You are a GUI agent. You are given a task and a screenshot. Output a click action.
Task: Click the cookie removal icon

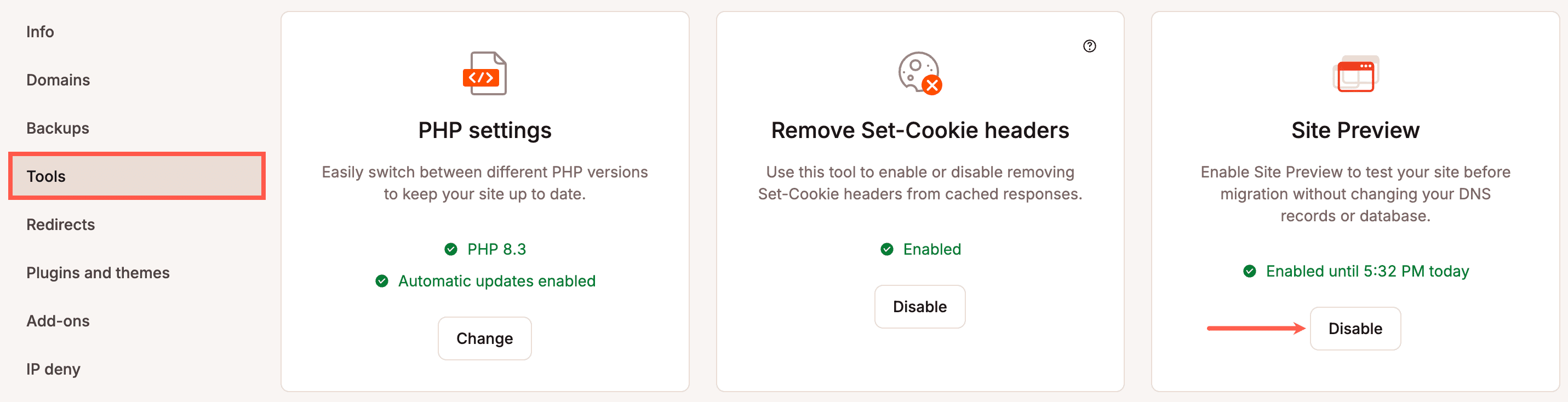tap(919, 74)
